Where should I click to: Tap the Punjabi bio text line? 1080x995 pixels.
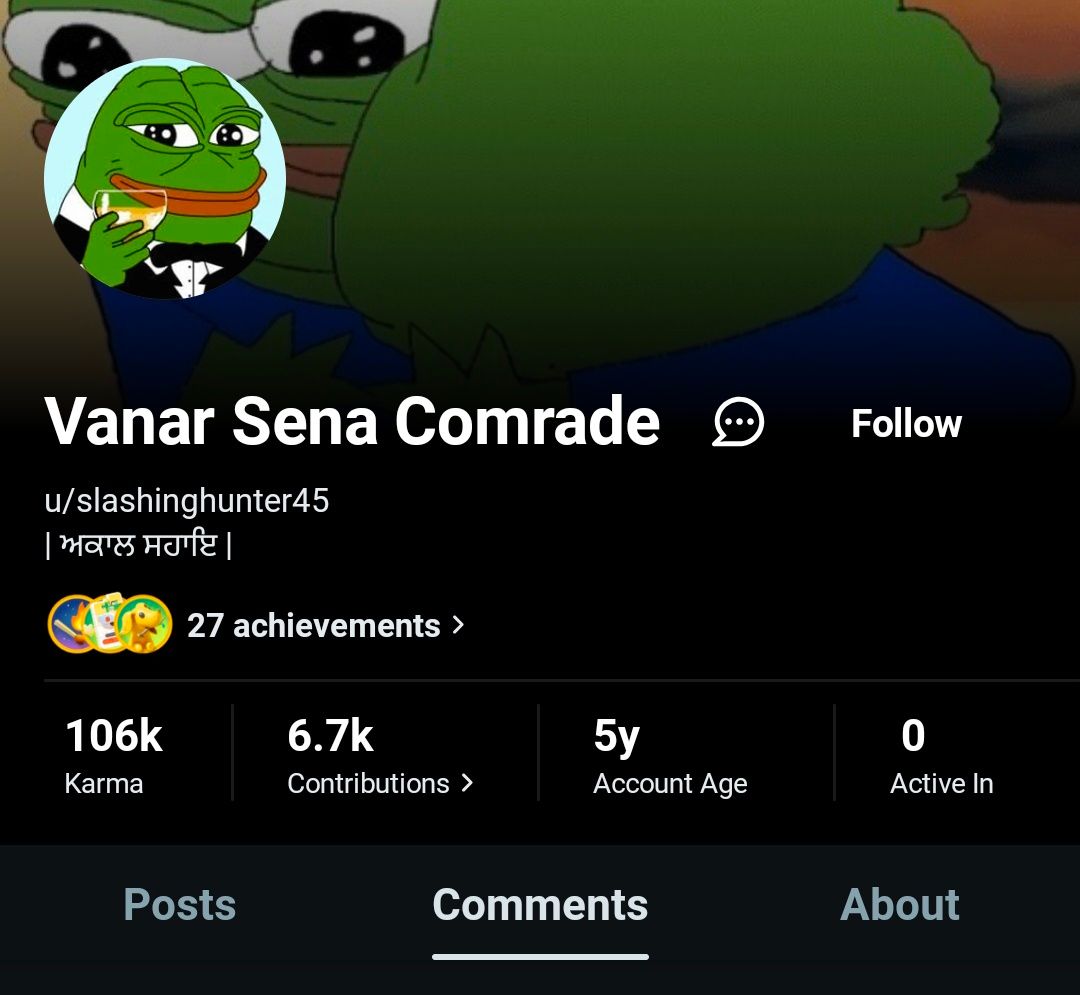pyautogui.click(x=138, y=545)
